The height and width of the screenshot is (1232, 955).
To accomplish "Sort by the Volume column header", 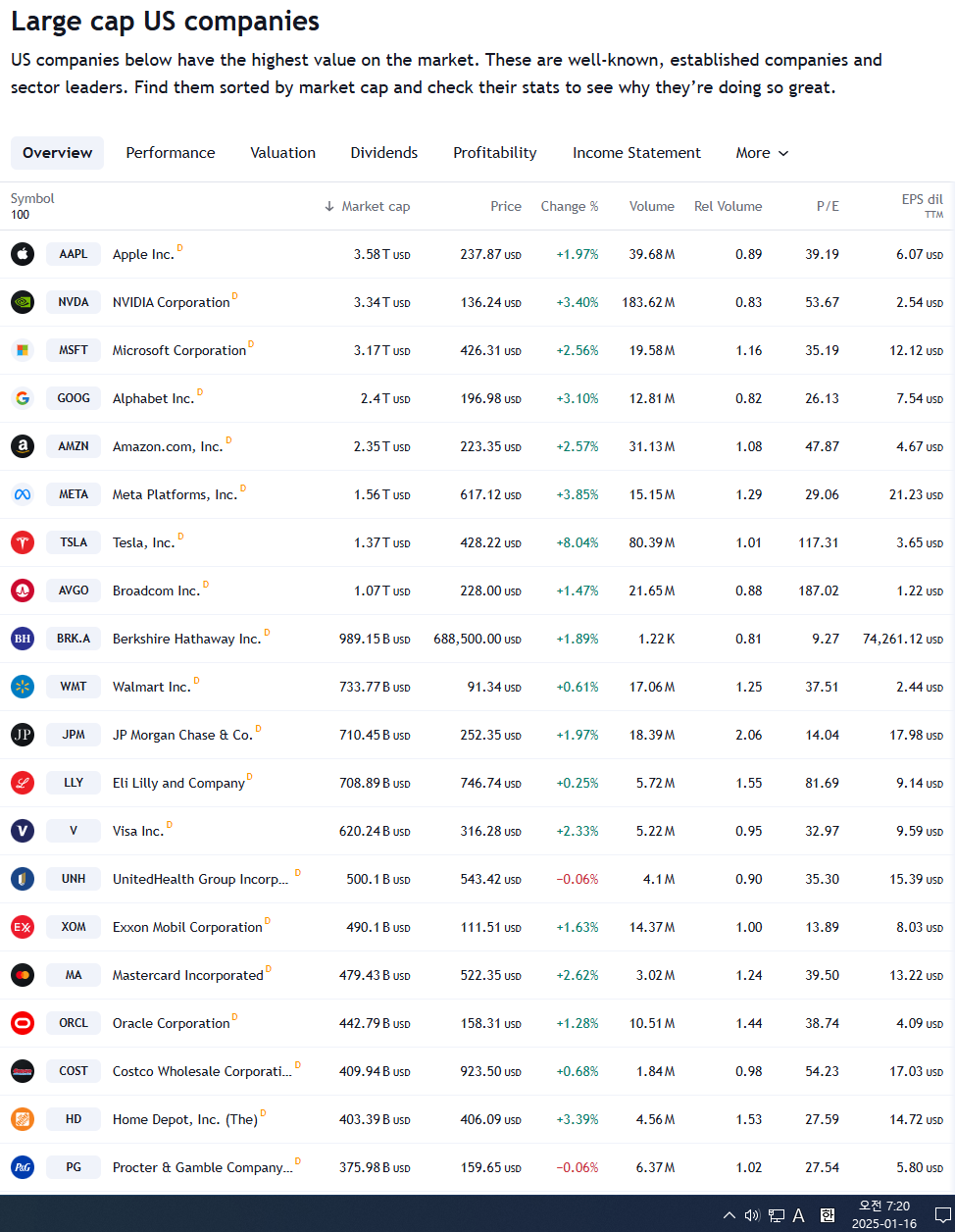I will 652,206.
